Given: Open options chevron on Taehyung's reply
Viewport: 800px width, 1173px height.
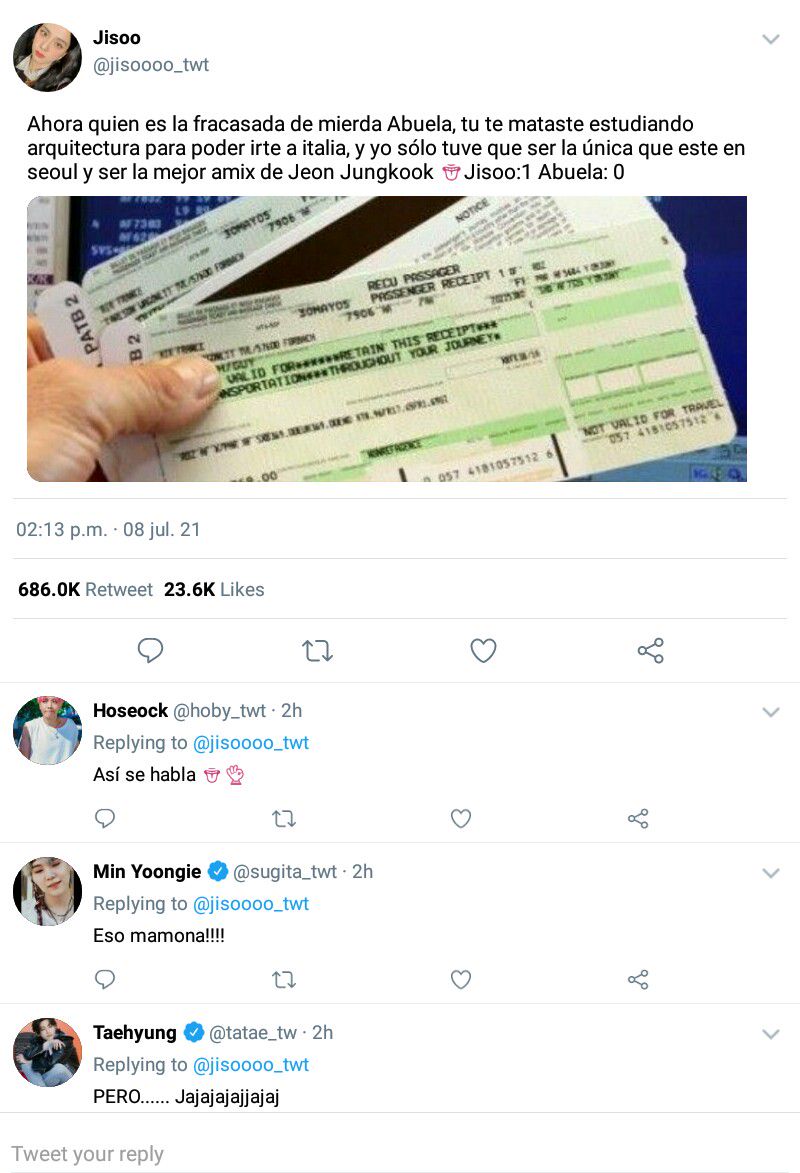Looking at the screenshot, I should 771,1035.
